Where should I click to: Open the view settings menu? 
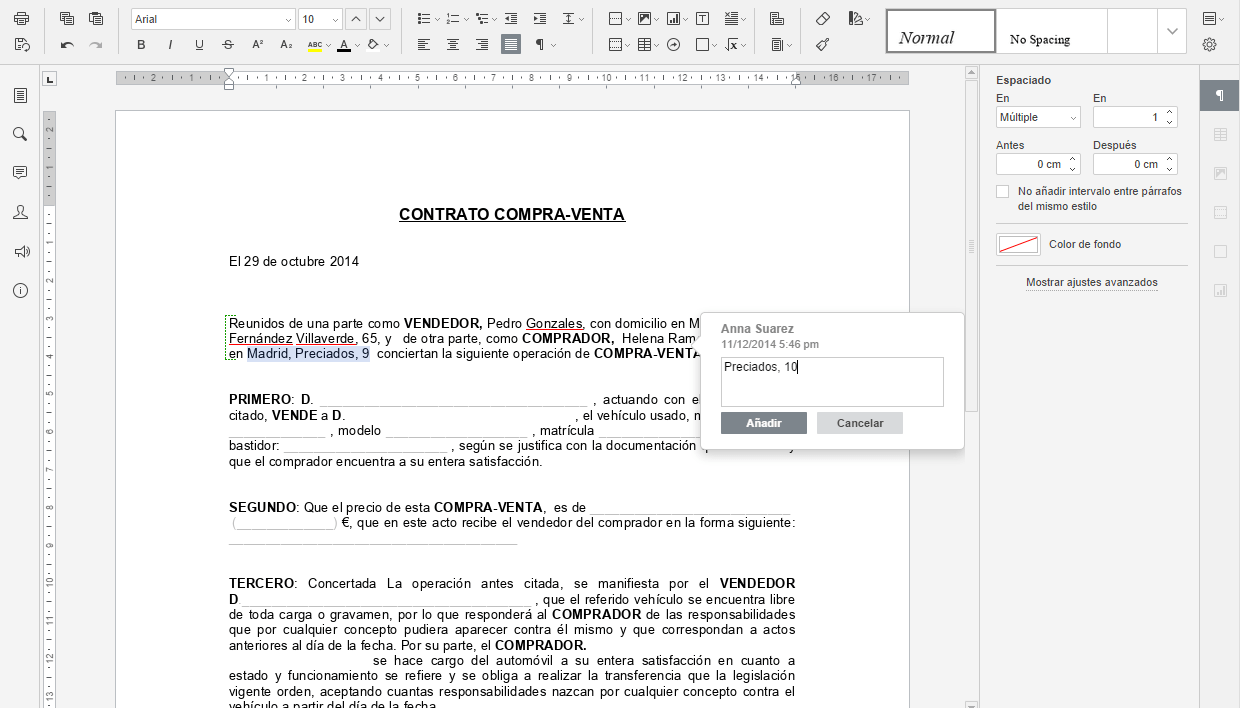[1213, 19]
